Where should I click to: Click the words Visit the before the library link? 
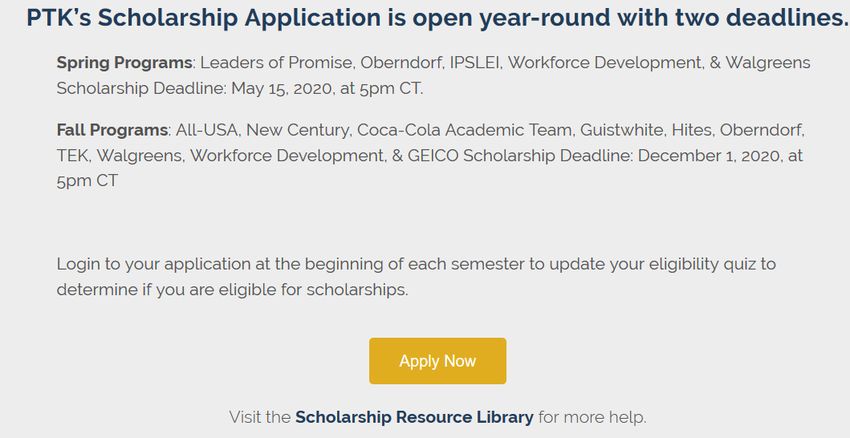pos(260,417)
